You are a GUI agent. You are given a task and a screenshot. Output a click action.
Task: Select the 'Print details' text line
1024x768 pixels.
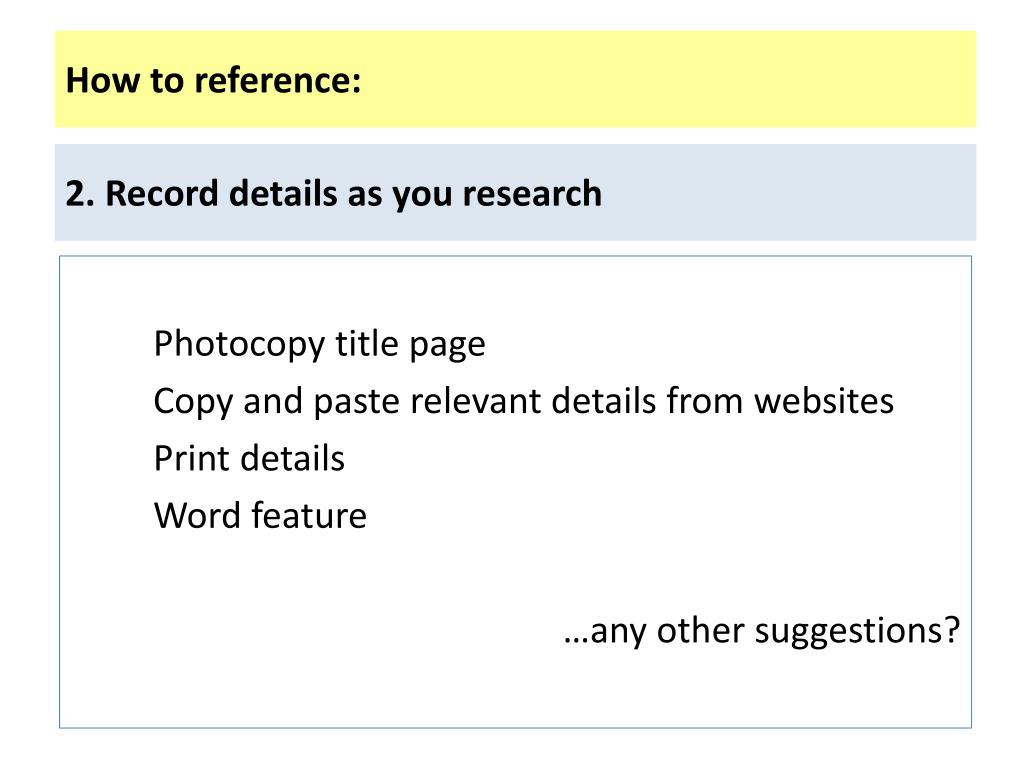pyautogui.click(x=249, y=458)
